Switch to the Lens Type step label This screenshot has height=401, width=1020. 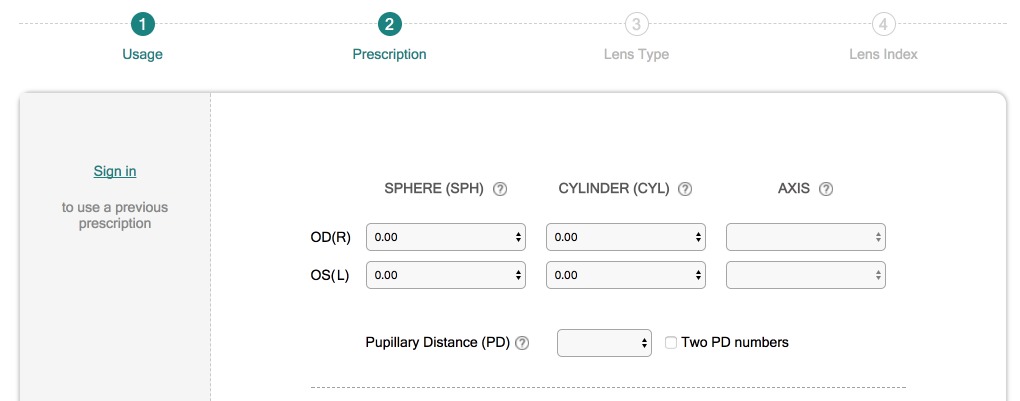point(636,54)
